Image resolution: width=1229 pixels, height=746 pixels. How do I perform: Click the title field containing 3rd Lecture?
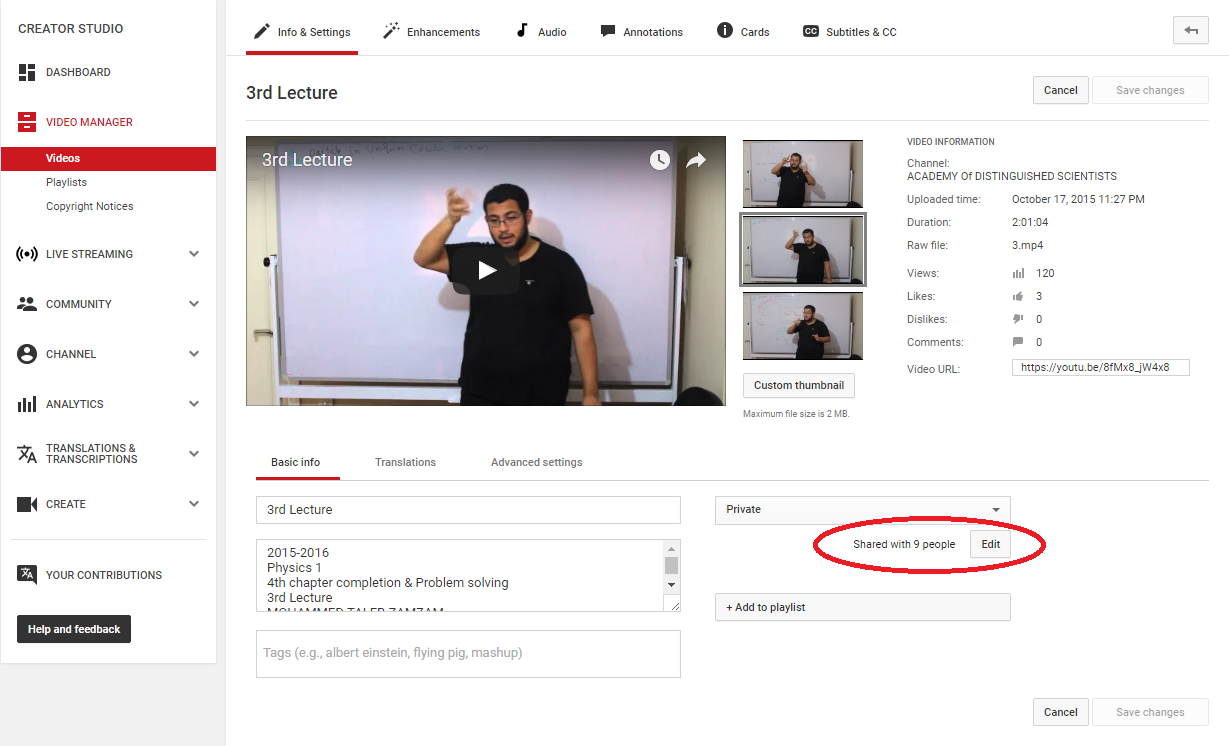[468, 510]
